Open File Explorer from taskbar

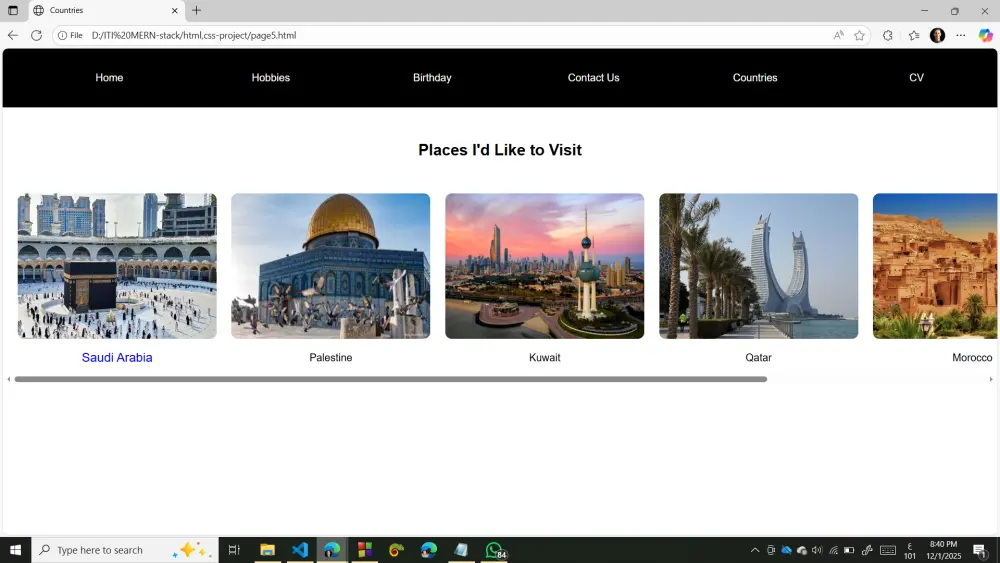[x=267, y=550]
